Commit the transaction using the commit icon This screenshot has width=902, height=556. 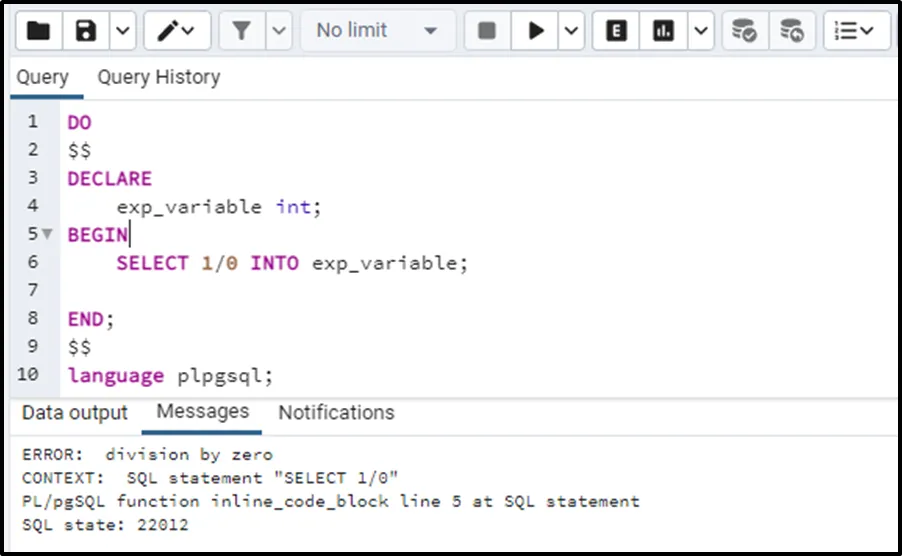[744, 31]
